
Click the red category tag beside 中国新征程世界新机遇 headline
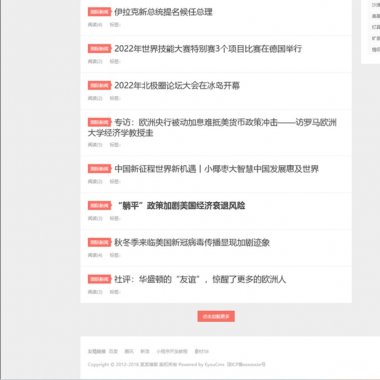click(x=100, y=169)
